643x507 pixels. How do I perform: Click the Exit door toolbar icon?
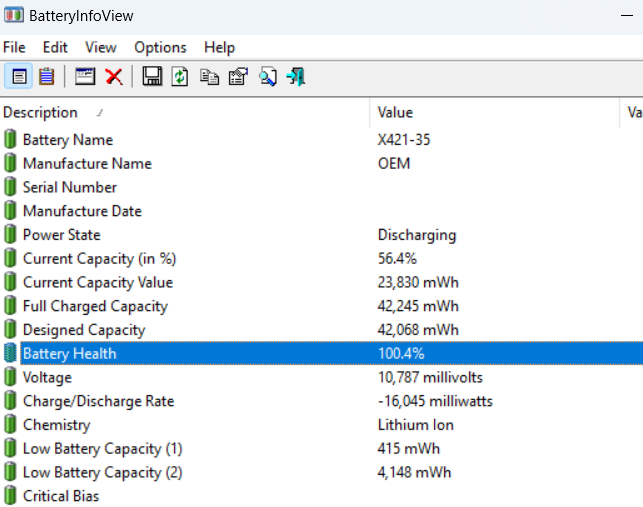[296, 77]
